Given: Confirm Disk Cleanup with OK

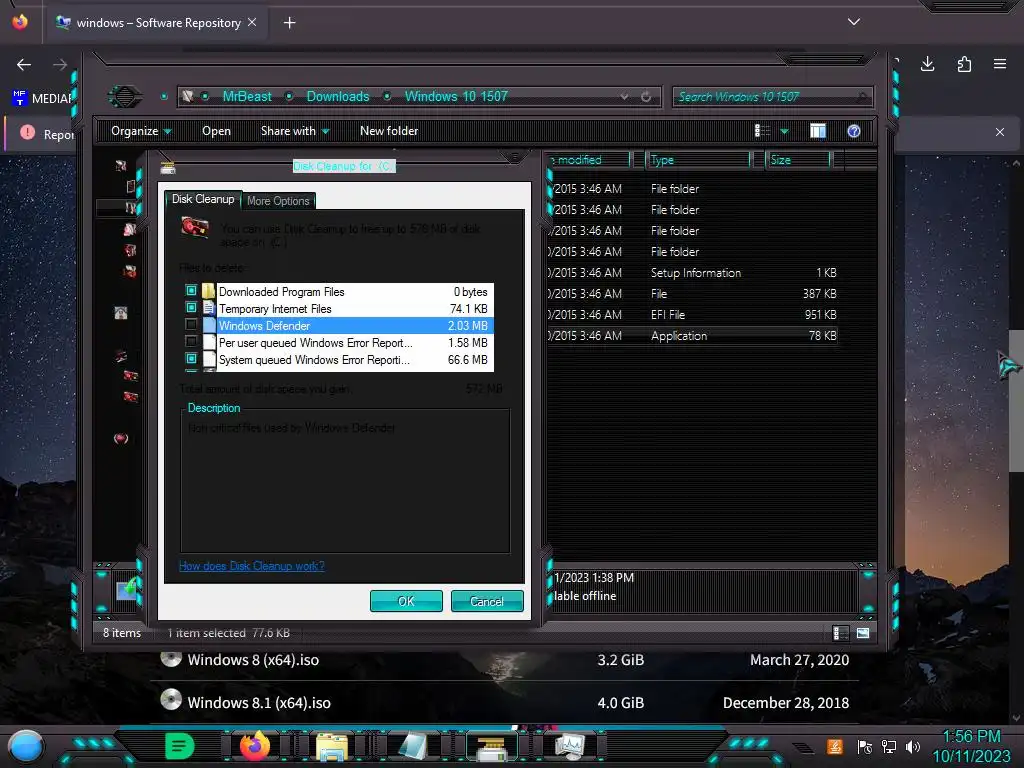Looking at the screenshot, I should (406, 601).
